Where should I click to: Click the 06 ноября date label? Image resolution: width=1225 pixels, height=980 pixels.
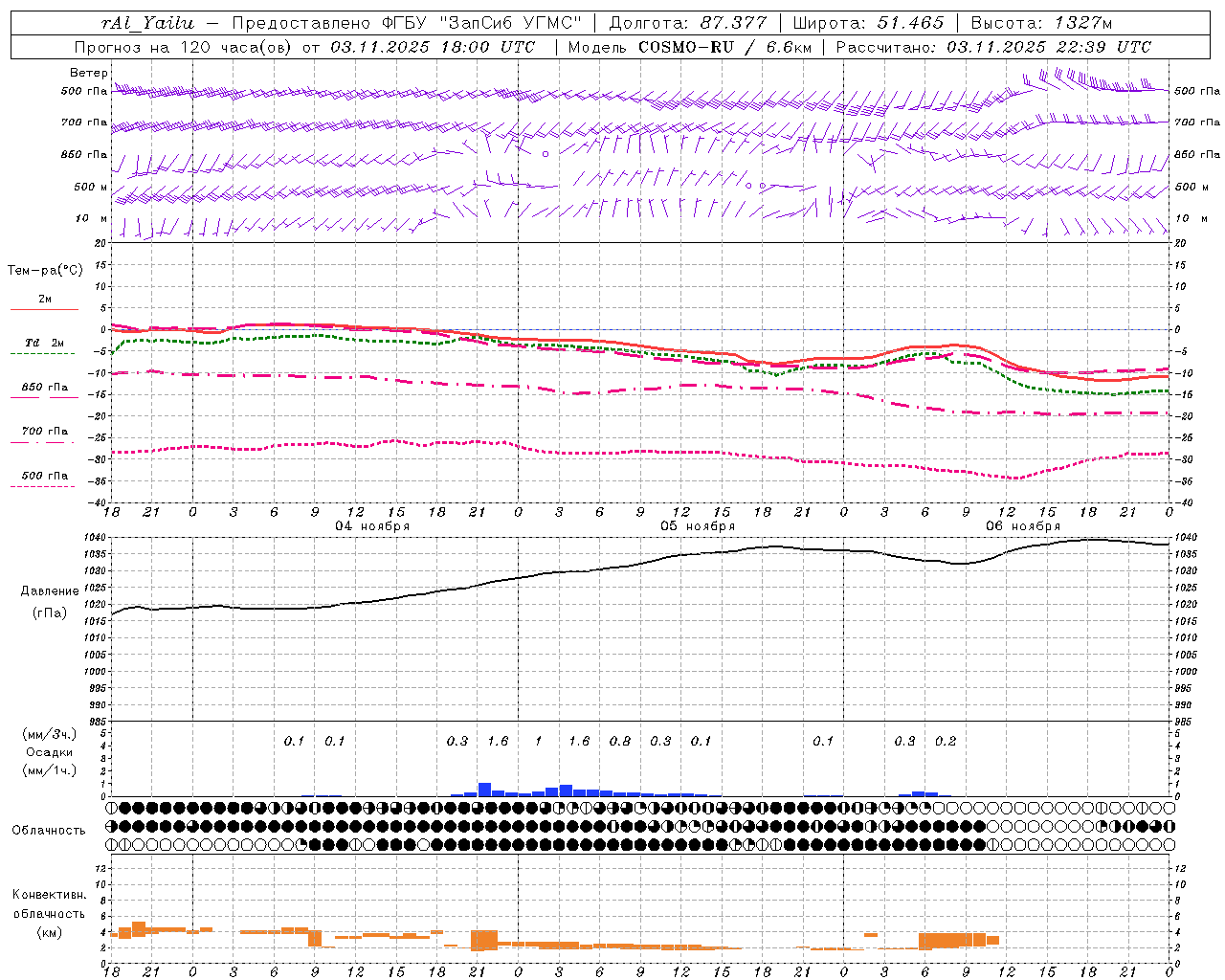1023,526
